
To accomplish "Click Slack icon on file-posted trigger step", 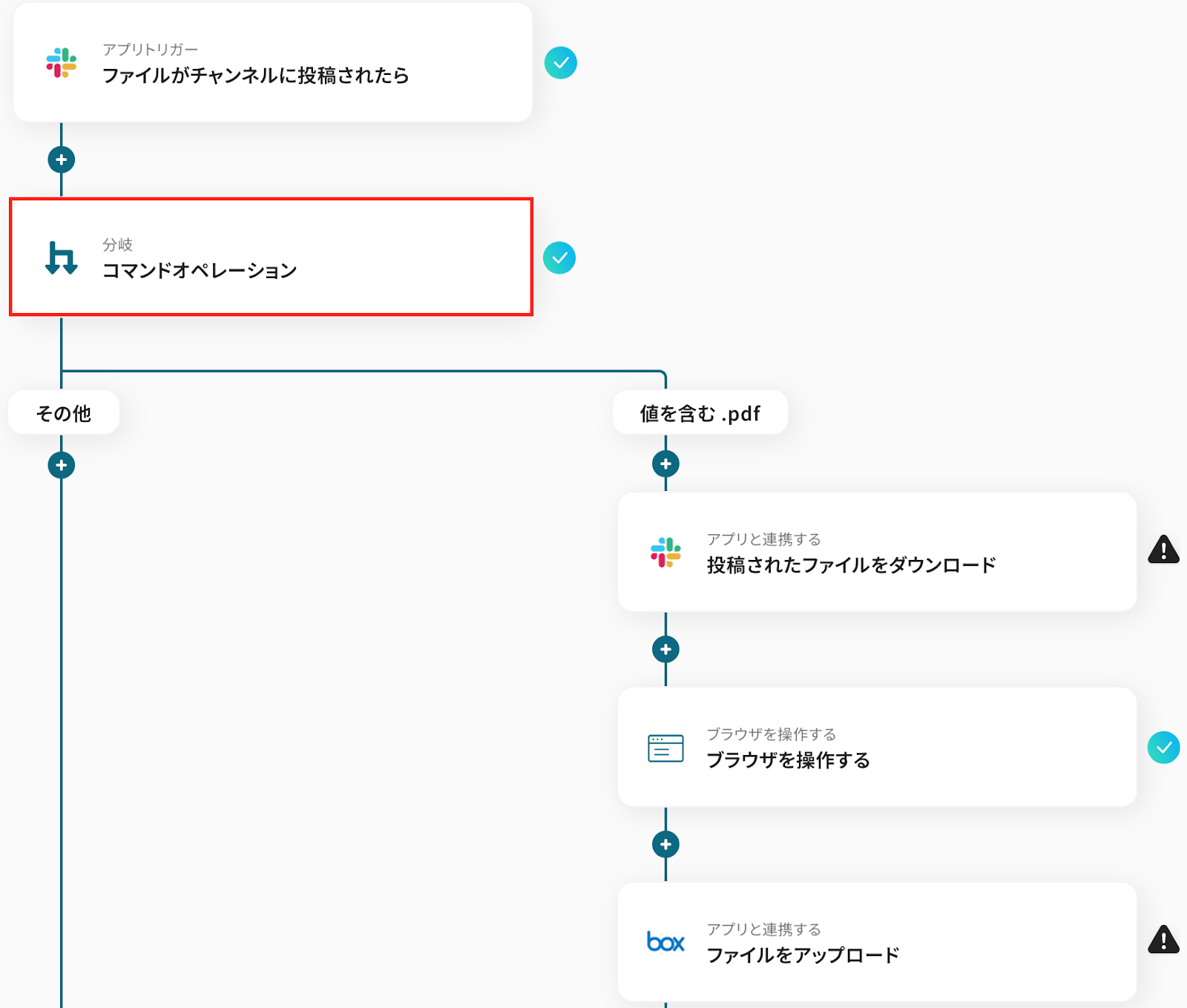I will click(x=62, y=63).
